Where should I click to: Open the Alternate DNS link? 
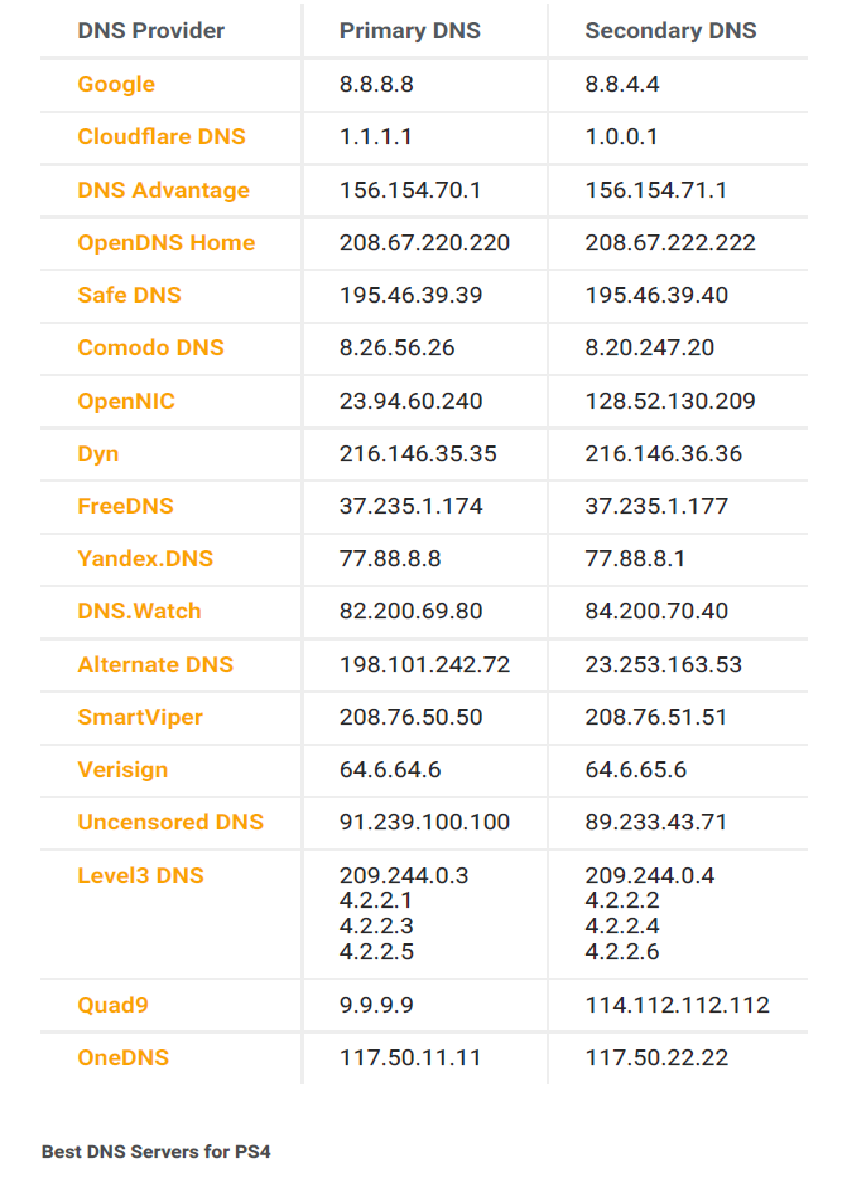point(155,665)
